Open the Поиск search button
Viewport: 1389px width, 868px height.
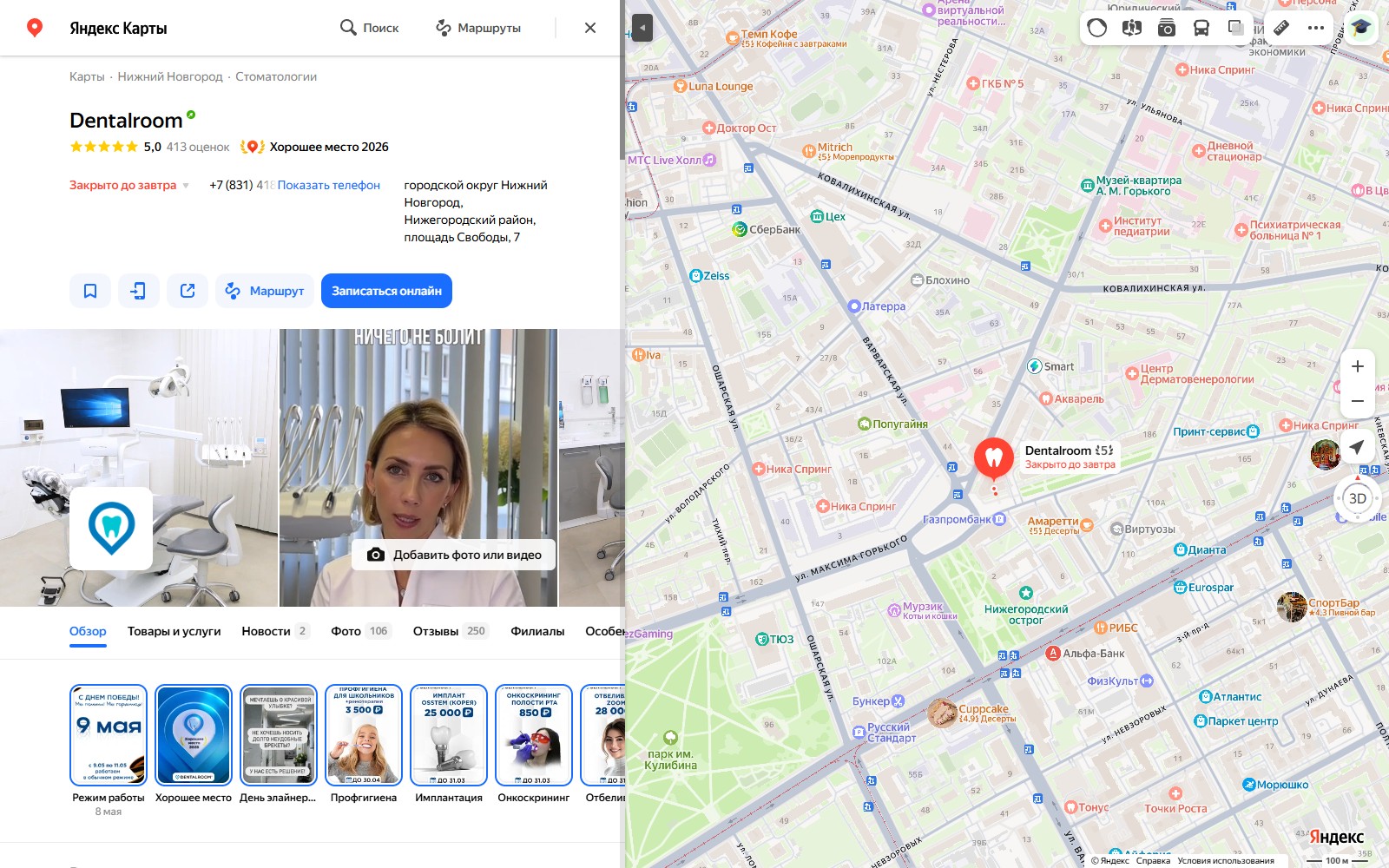(x=369, y=28)
